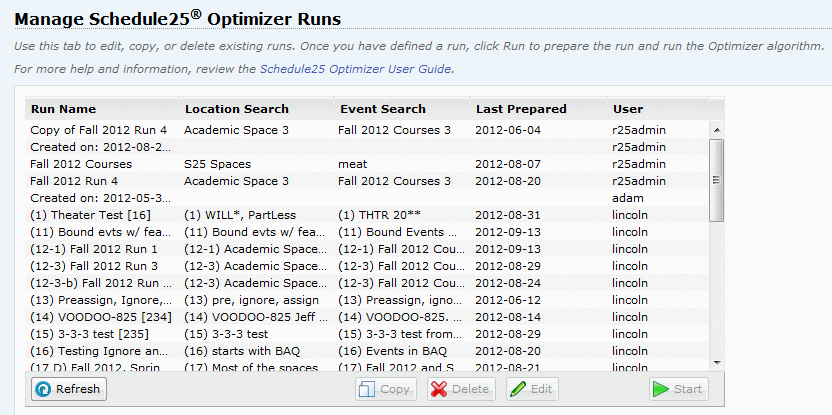Click the scrollbar up arrow
832x415 pixels.
(716, 129)
